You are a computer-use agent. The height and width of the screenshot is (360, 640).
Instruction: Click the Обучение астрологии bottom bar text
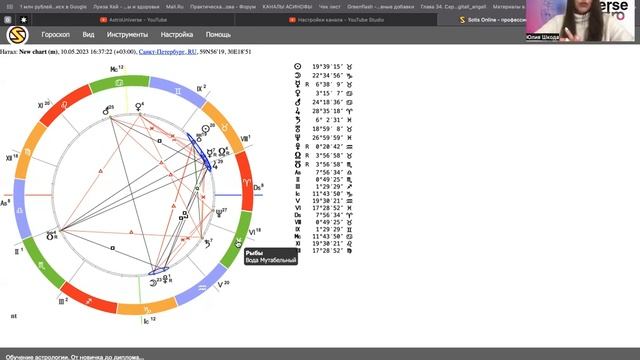coord(75,356)
